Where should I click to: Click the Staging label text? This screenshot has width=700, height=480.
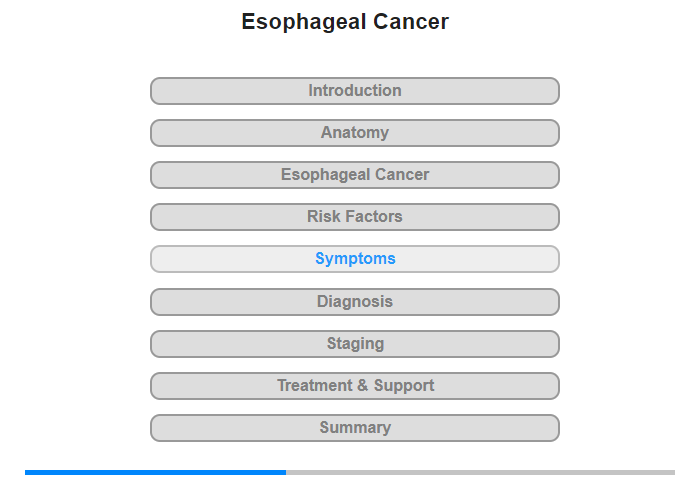pos(355,344)
